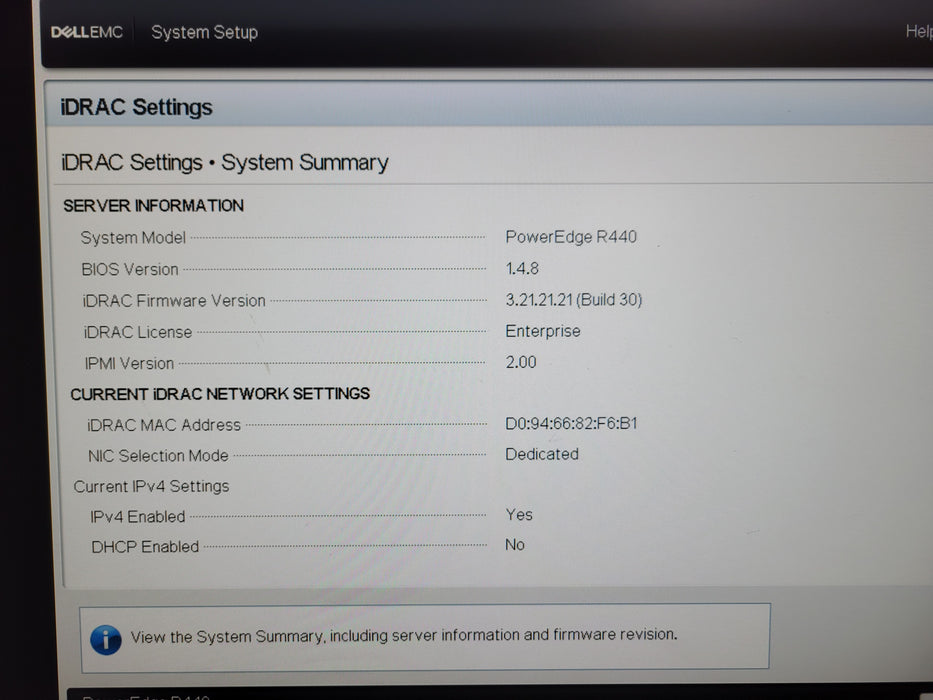This screenshot has width=933, height=700.
Task: Select the DHCP Enabled label
Action: (x=145, y=546)
